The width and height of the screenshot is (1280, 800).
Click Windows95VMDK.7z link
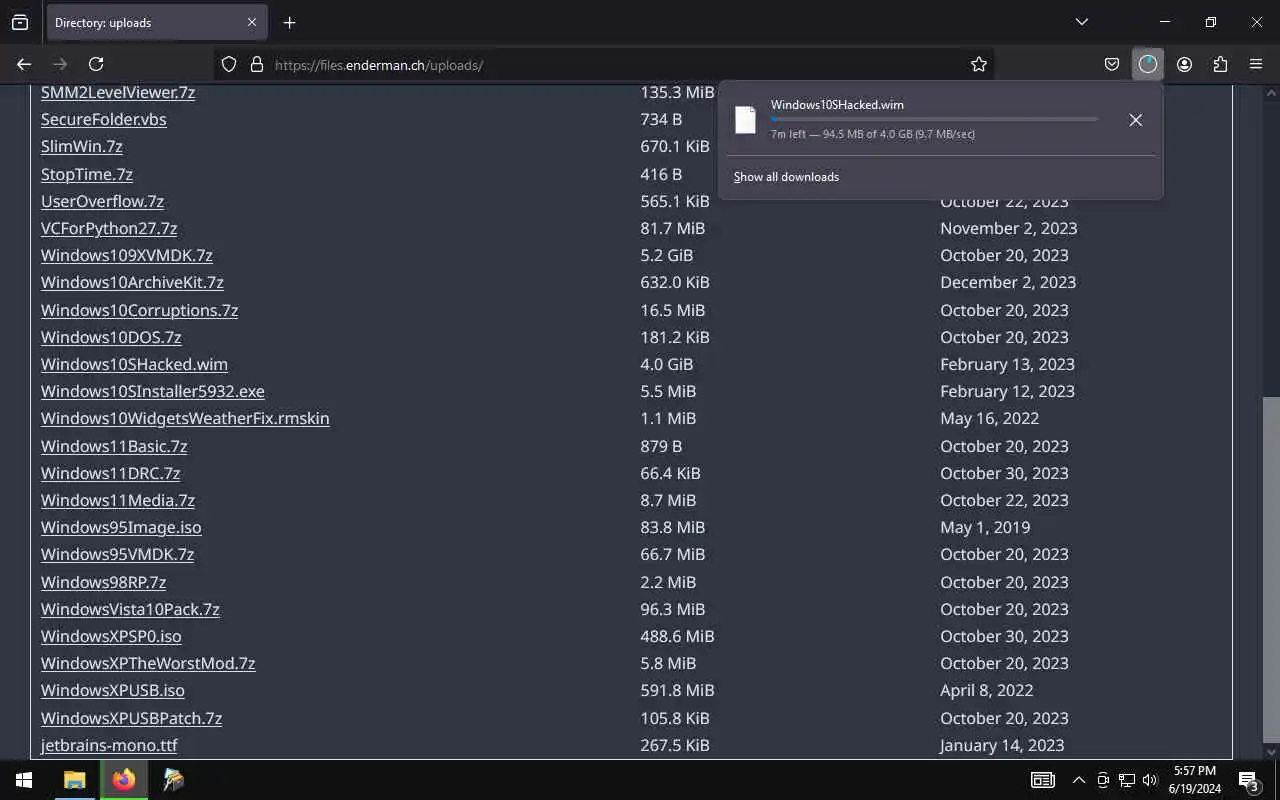pos(118,554)
